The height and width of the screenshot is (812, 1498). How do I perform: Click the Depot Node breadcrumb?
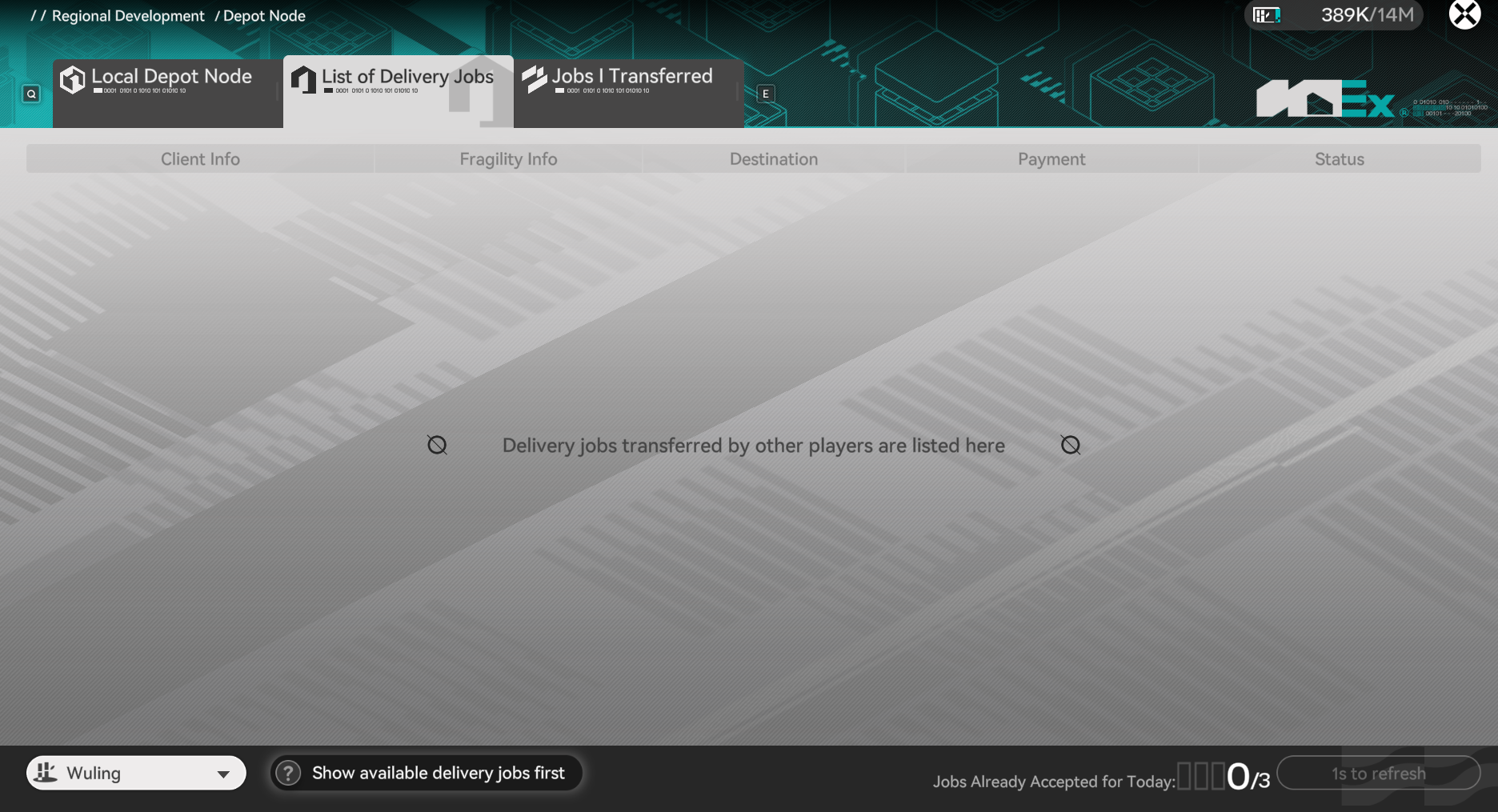click(x=264, y=16)
